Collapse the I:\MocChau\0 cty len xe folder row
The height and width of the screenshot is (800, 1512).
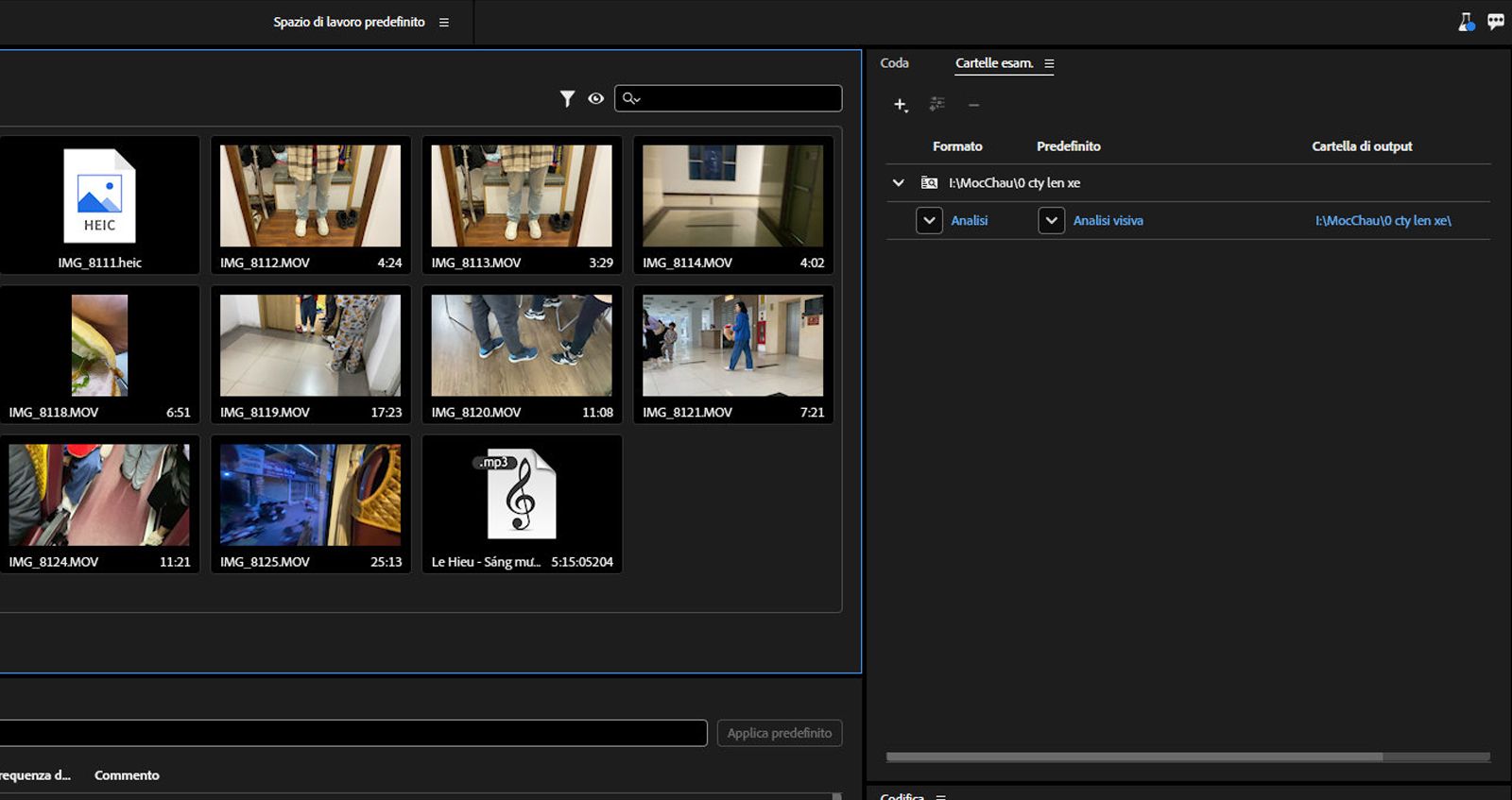[x=899, y=183]
